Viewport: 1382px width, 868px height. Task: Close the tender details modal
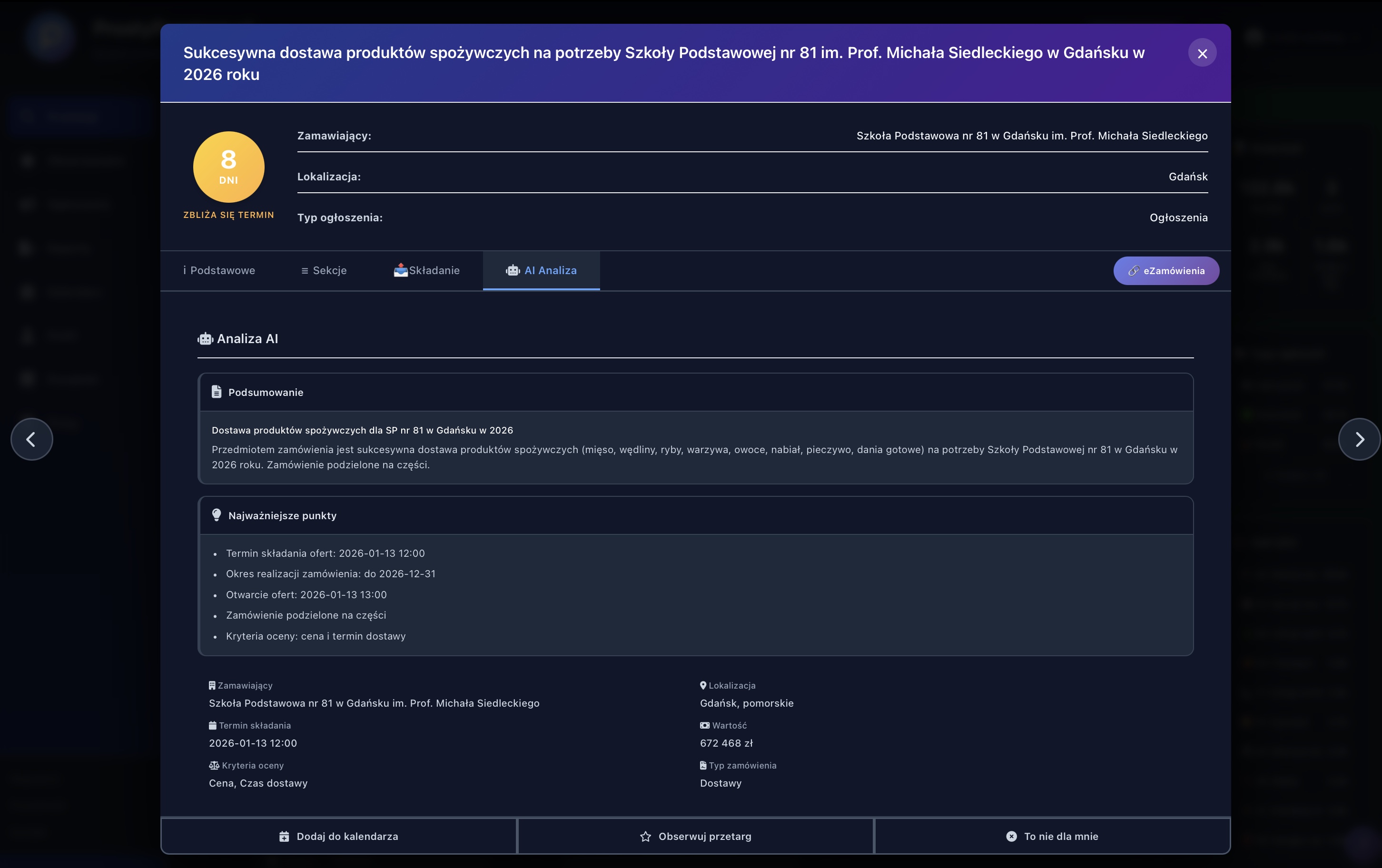[x=1202, y=53]
